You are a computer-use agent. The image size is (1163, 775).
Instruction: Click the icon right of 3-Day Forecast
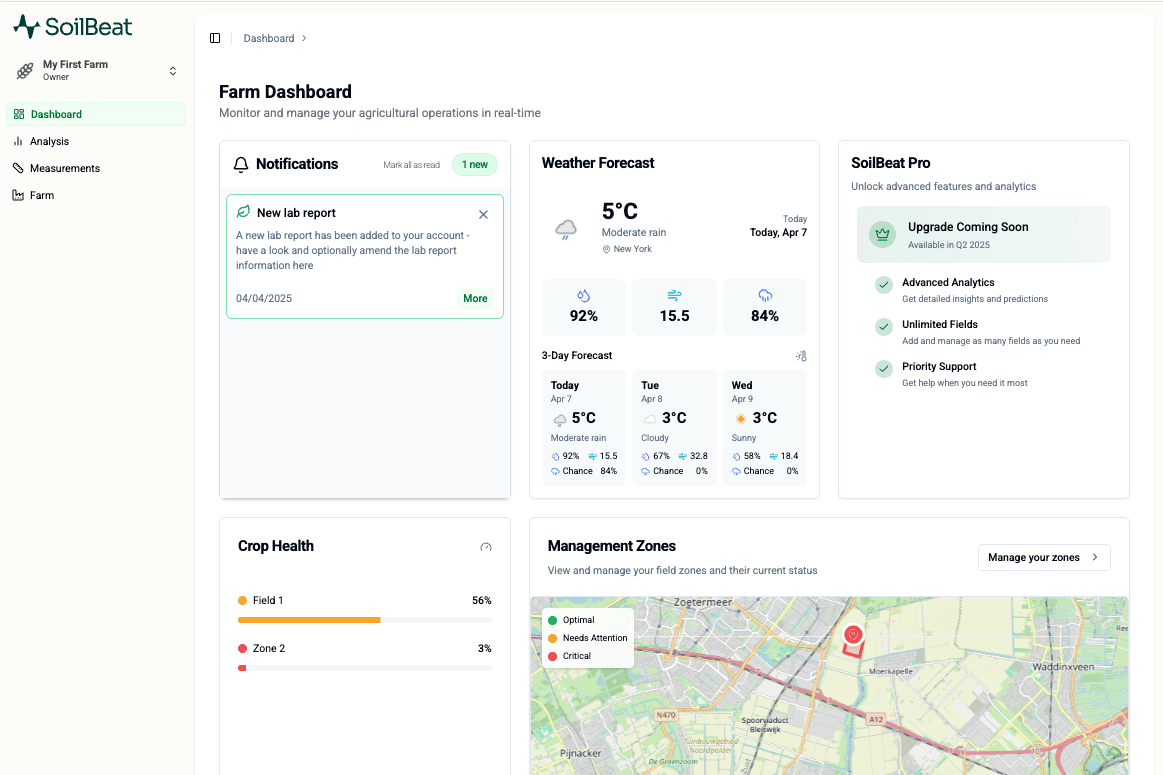click(x=801, y=356)
